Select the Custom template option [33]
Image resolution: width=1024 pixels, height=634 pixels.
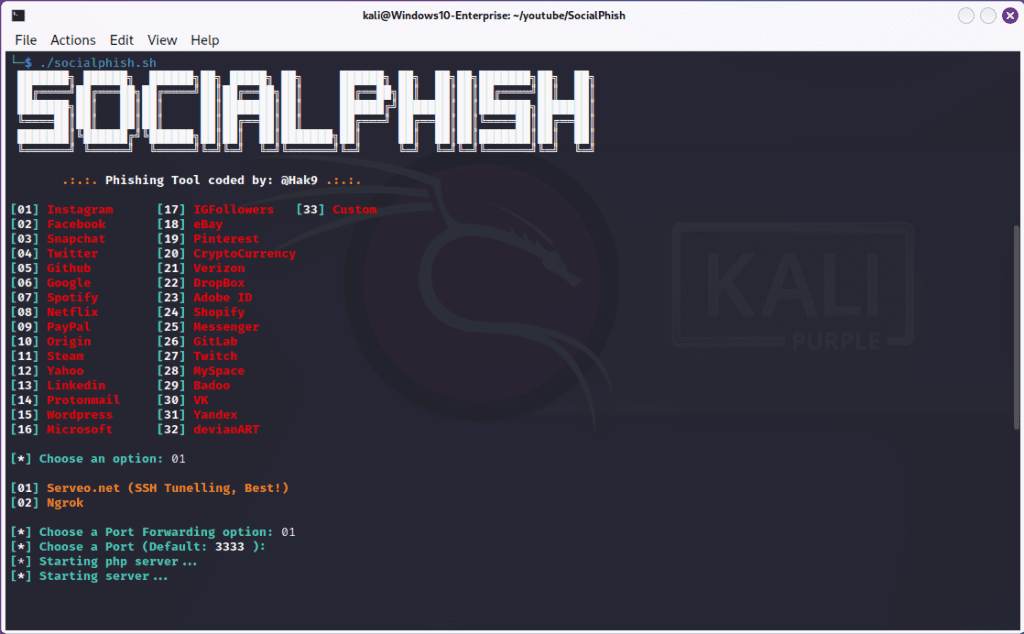[x=355, y=209]
